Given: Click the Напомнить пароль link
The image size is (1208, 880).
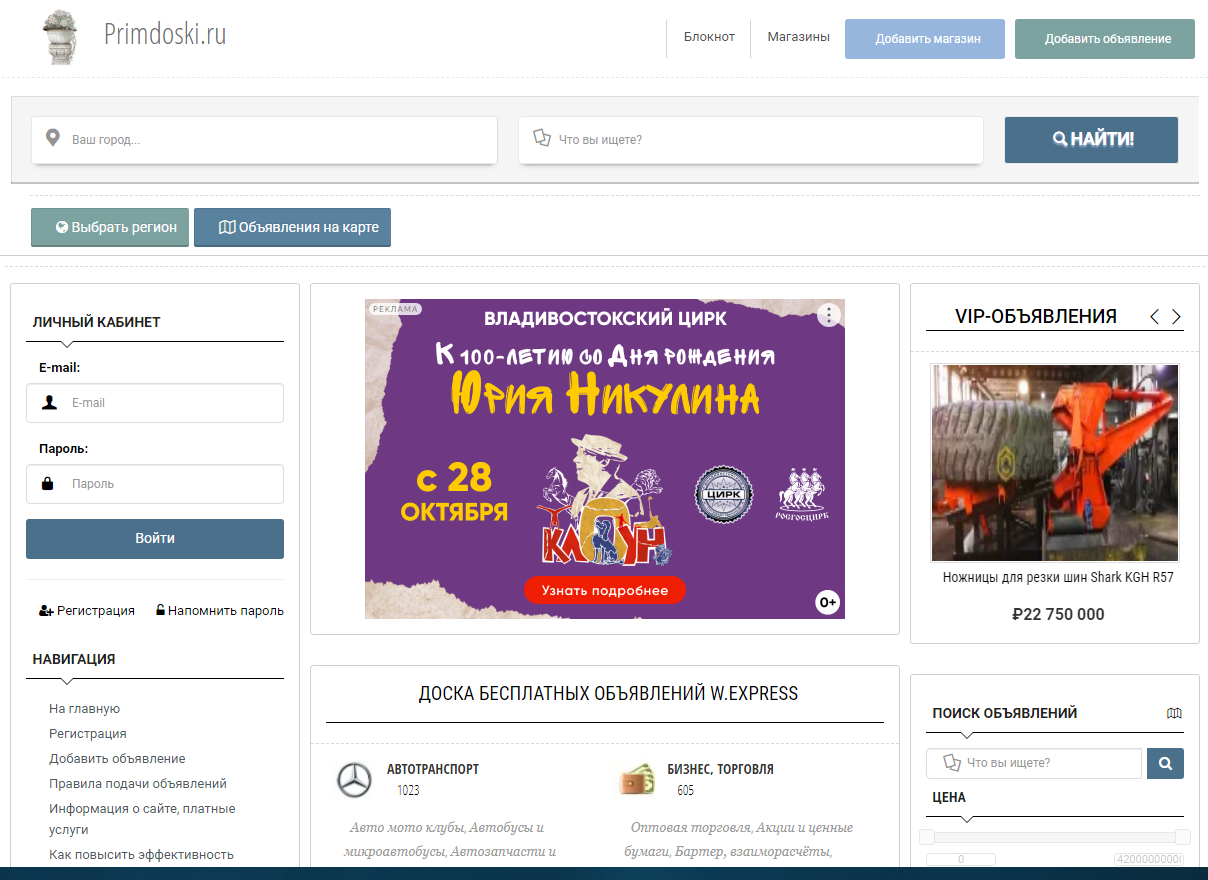Looking at the screenshot, I should tap(220, 611).
